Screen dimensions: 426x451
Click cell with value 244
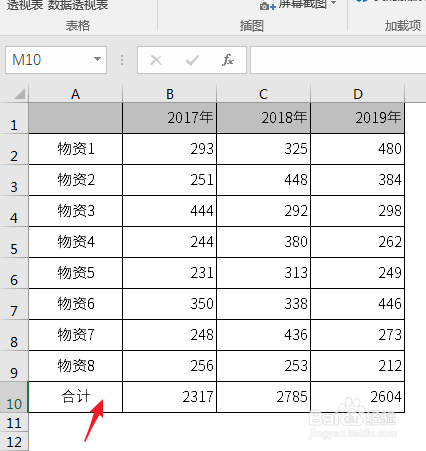click(170, 242)
